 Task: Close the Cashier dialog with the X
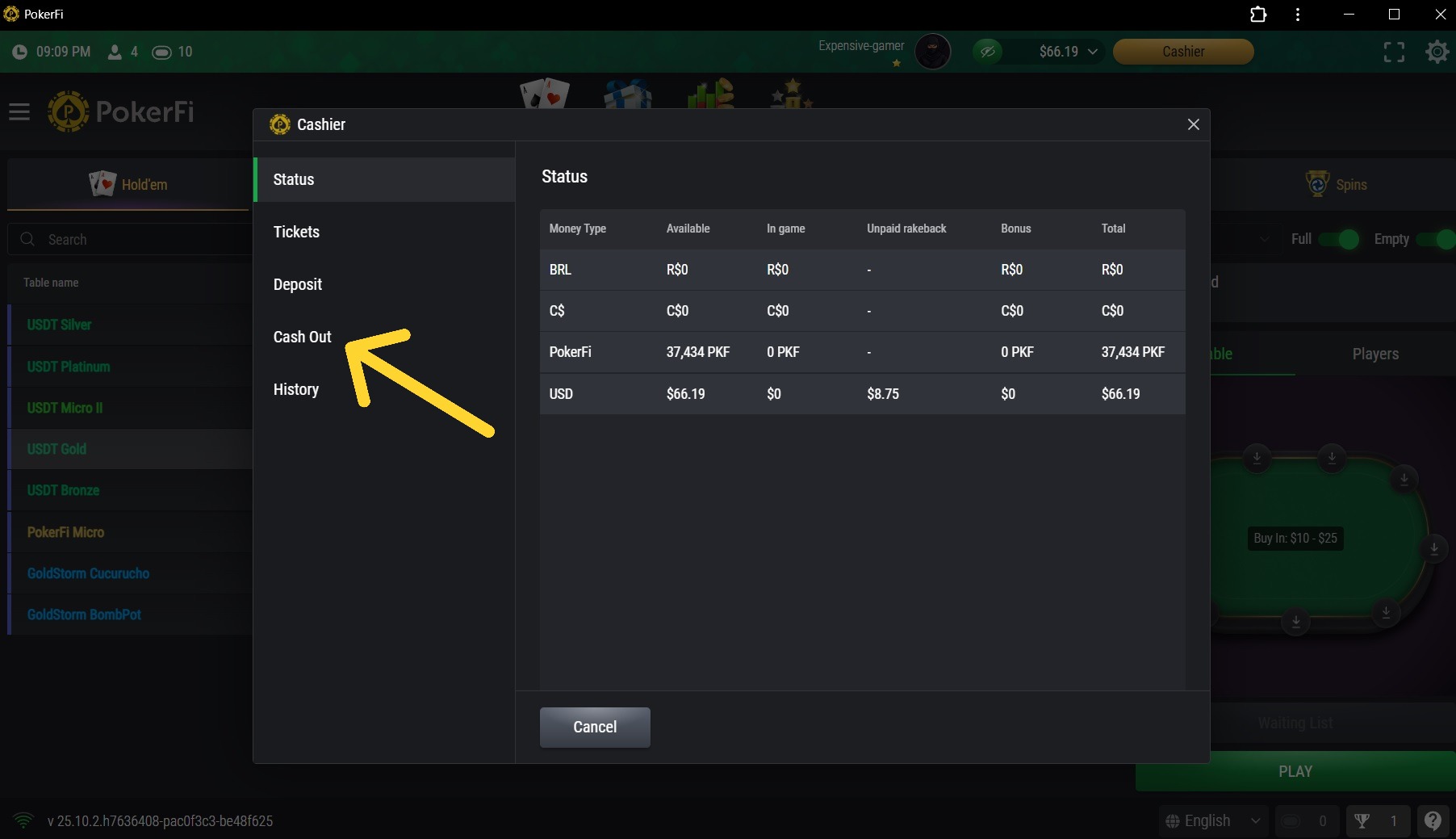point(1193,124)
